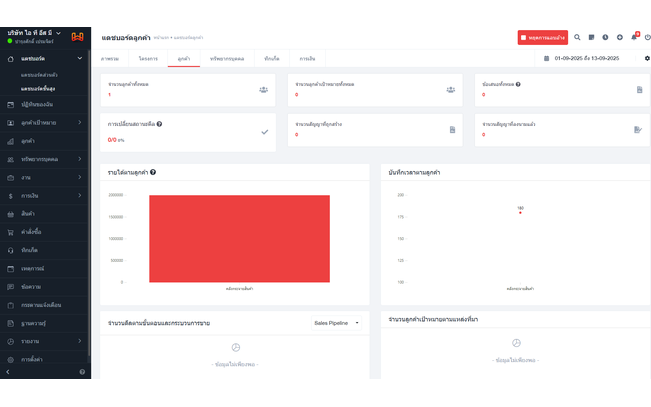651x407 pixels.
Task: Collapse the sidebar with bottom-left arrow
Action: pos(8,372)
